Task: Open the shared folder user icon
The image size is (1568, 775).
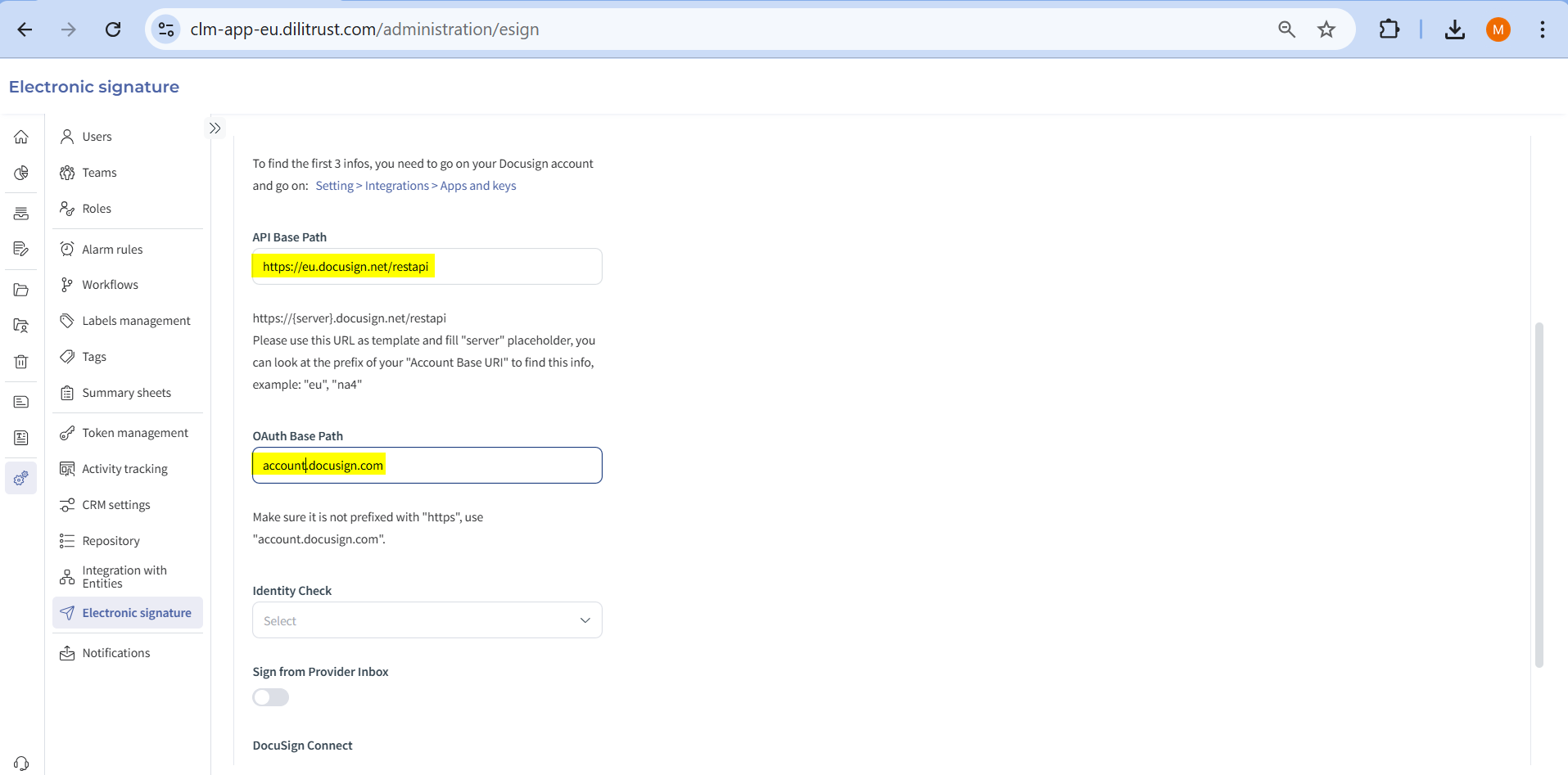Action: pos(21,326)
